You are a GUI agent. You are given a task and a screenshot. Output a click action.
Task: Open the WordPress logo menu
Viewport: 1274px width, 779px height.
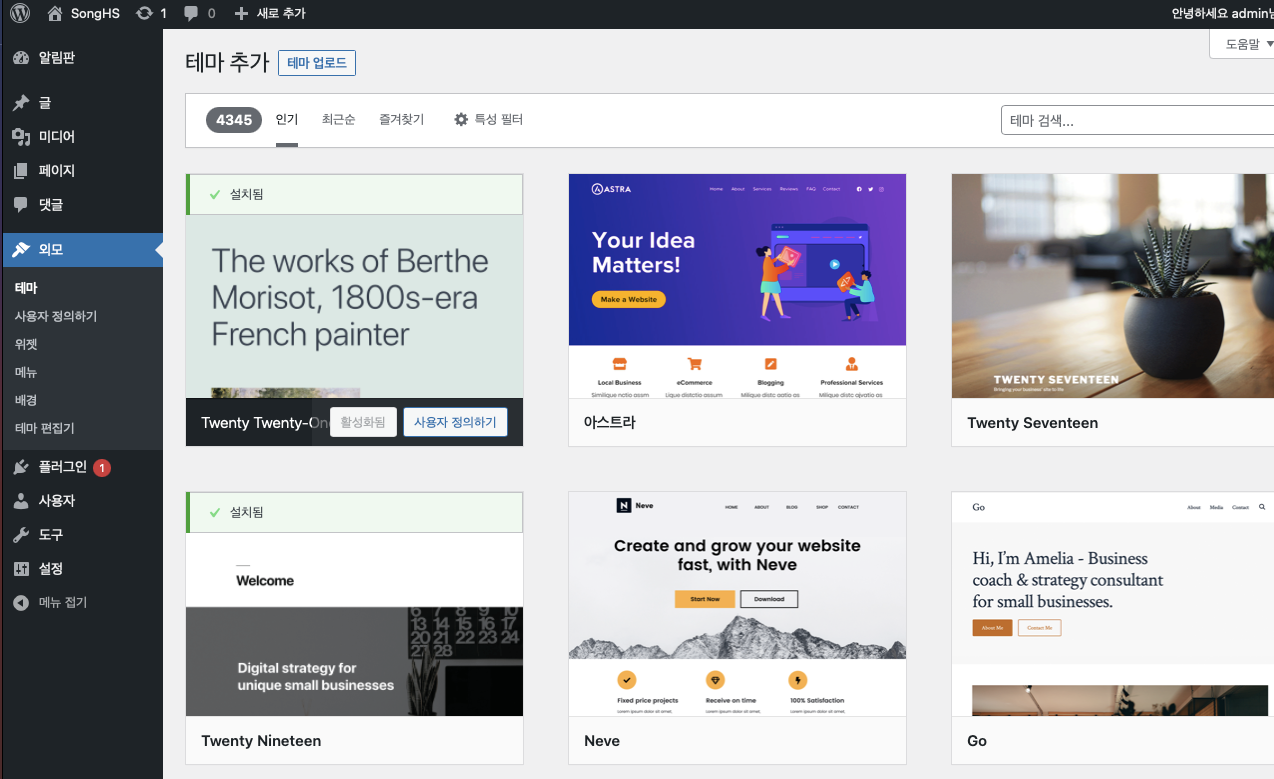(20, 13)
